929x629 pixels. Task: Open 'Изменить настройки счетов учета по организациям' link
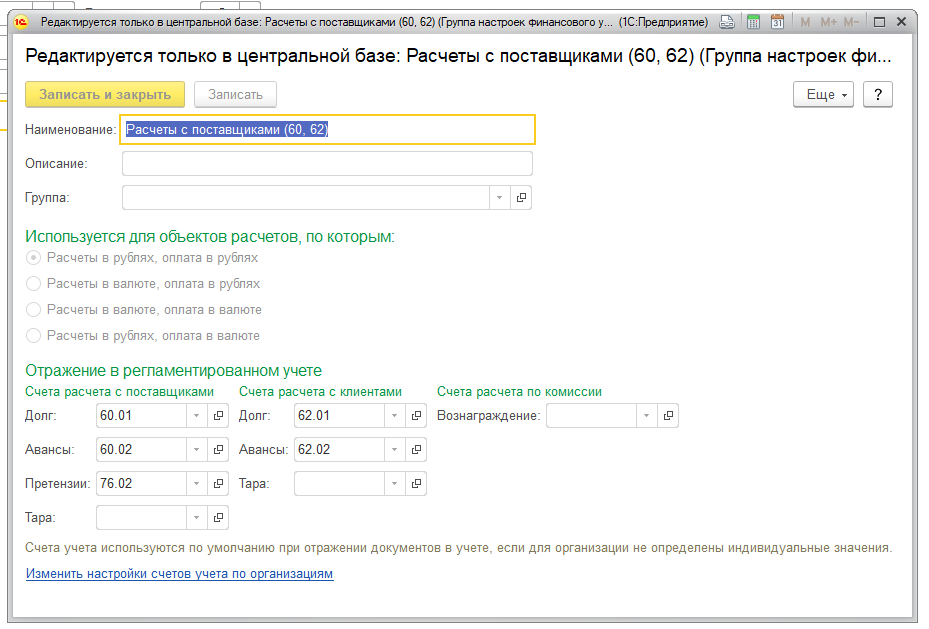click(x=179, y=574)
